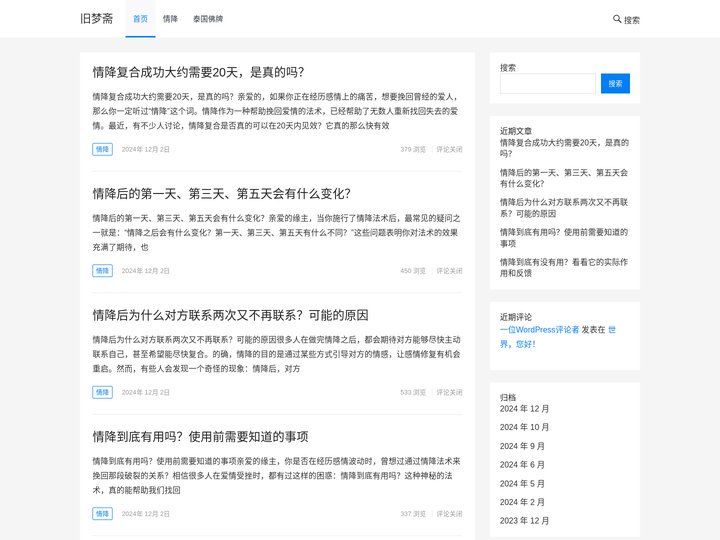Click 533 浏览 view count
720x540 pixels.
click(413, 392)
